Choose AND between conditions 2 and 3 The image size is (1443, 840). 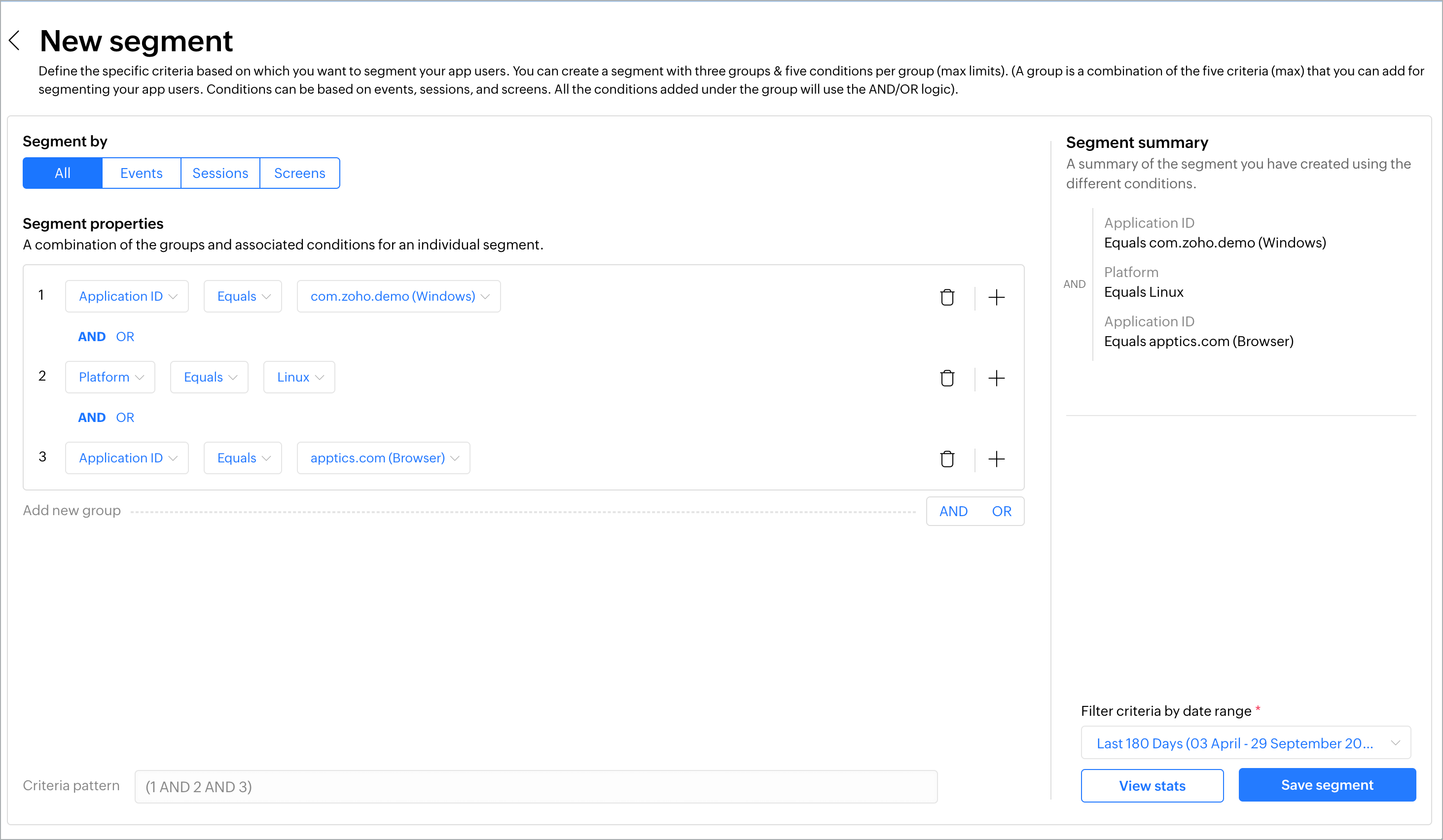coord(92,417)
